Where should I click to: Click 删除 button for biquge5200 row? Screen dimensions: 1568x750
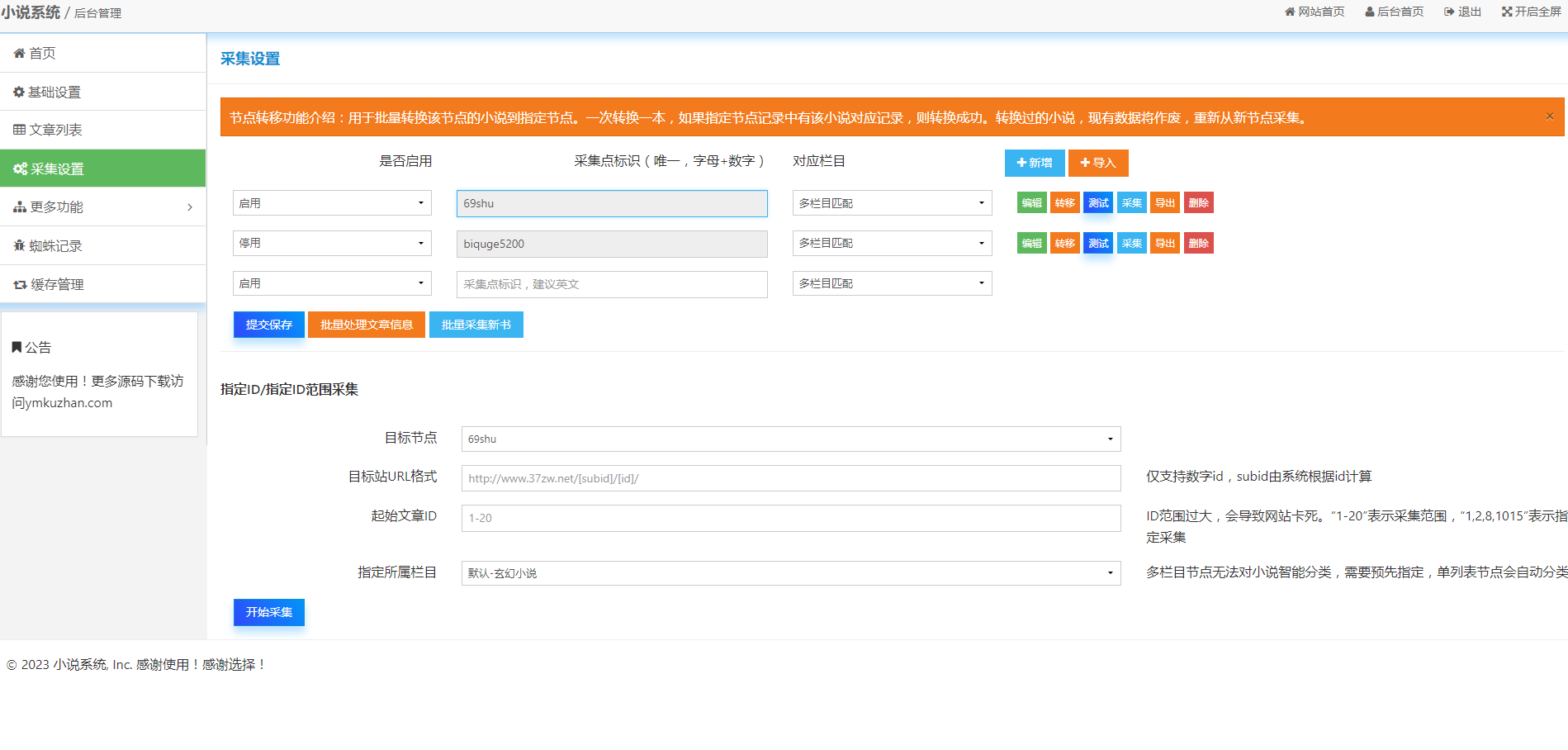click(x=1199, y=244)
